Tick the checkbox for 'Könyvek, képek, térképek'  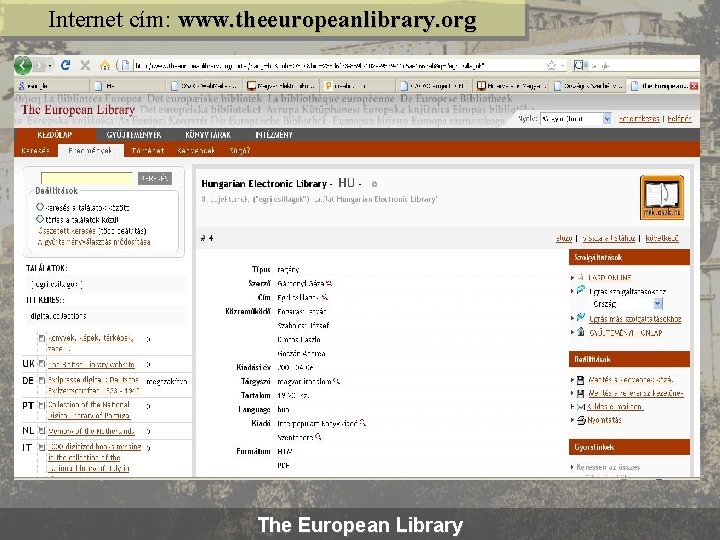pos(42,338)
